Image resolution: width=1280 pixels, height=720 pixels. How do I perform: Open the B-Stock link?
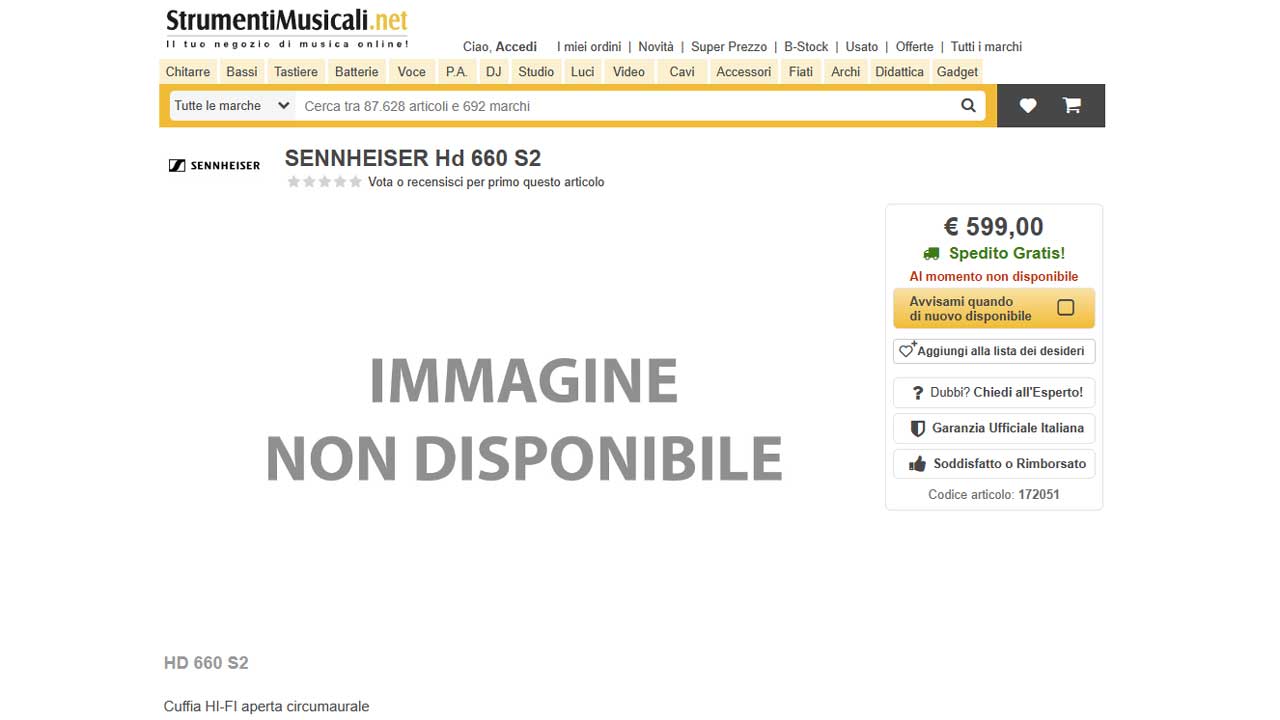(806, 47)
